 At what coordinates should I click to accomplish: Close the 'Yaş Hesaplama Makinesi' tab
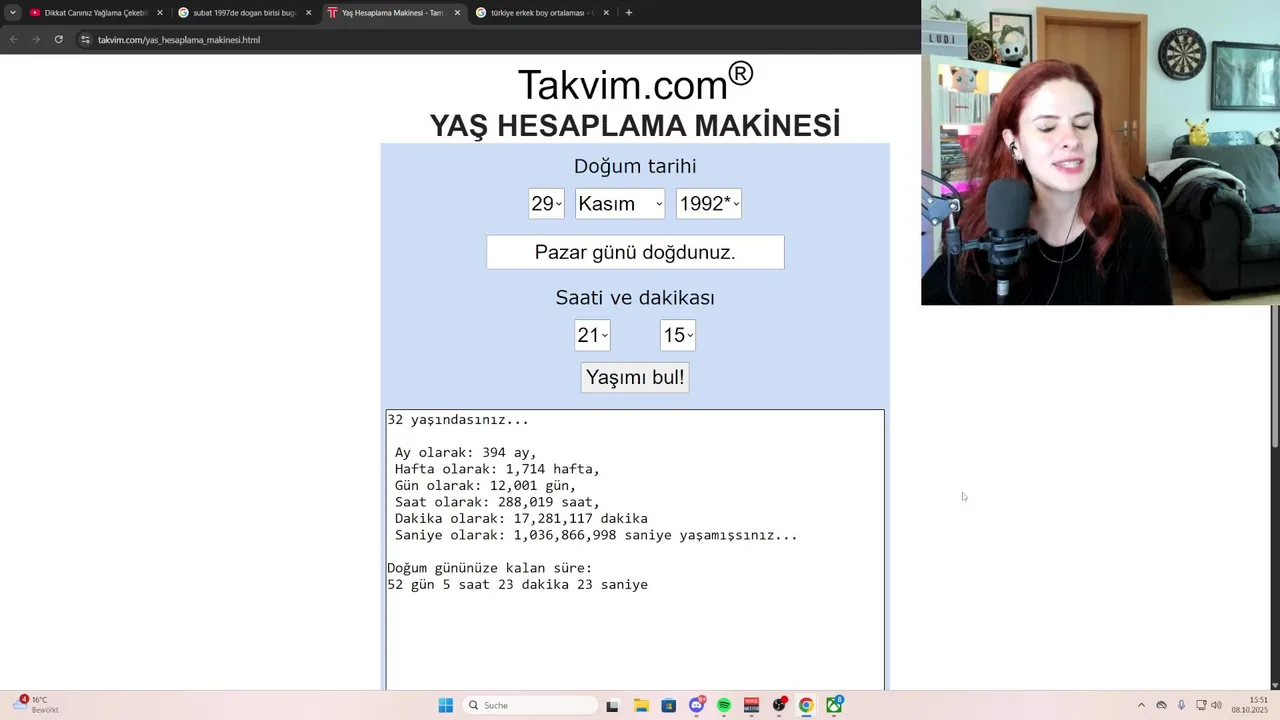coord(457,13)
